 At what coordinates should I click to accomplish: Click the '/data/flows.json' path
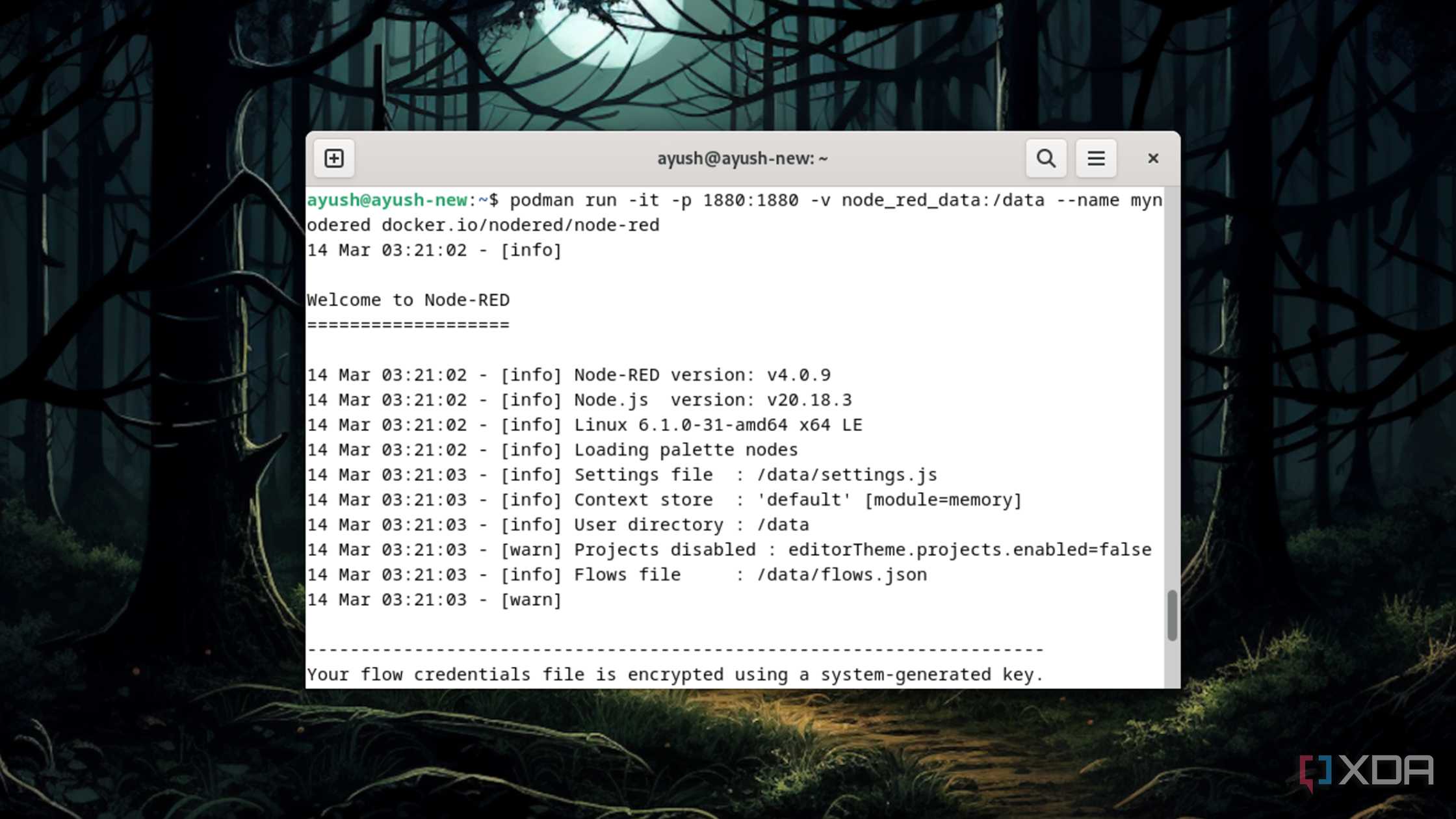(842, 575)
